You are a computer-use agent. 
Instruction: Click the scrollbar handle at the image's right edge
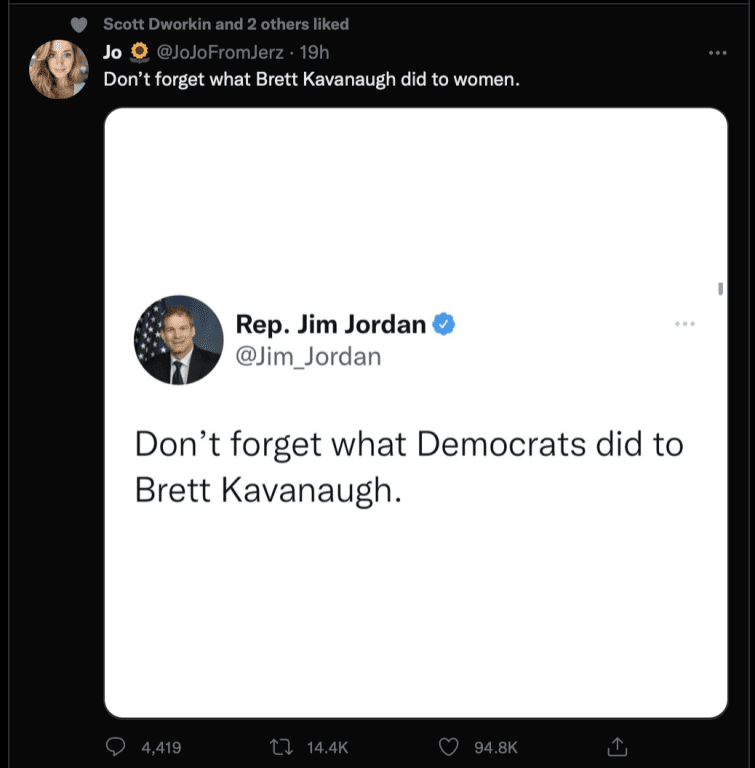tap(720, 289)
